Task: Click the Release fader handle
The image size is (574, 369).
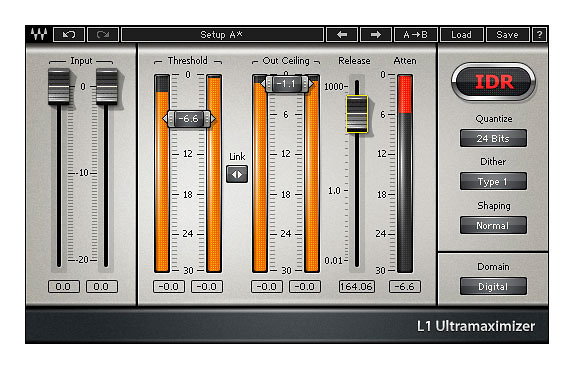Action: pyautogui.click(x=357, y=114)
